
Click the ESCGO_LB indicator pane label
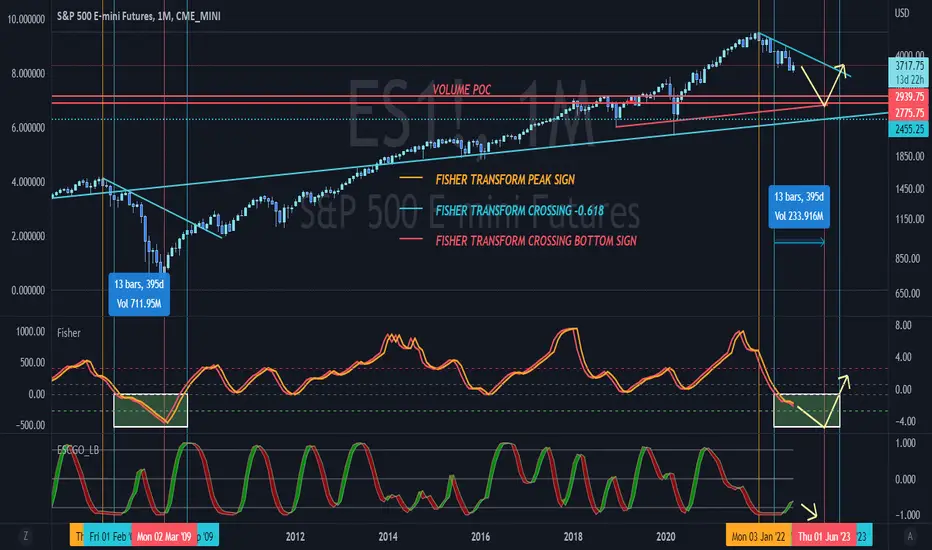[x=78, y=450]
